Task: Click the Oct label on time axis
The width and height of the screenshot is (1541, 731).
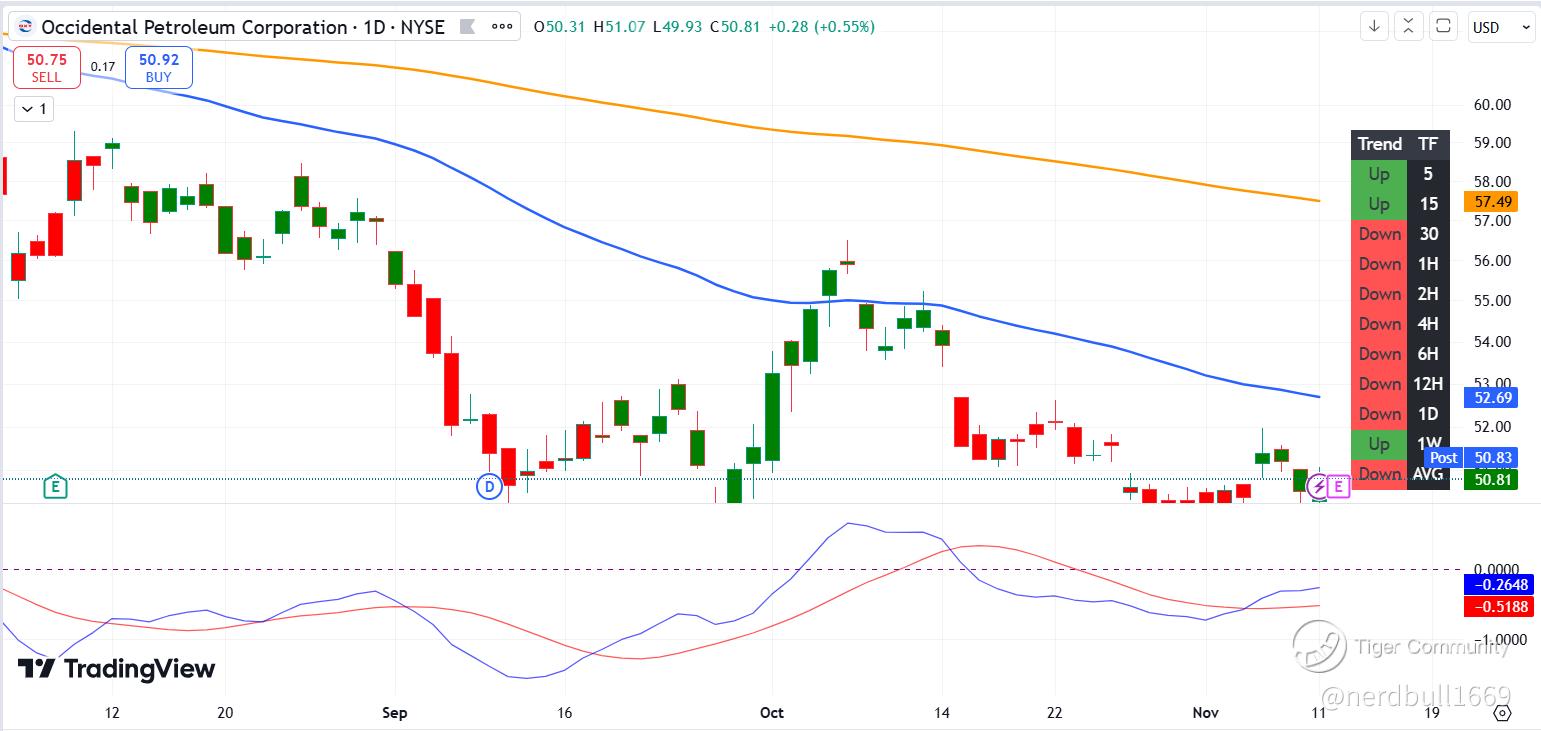Action: coord(772,713)
